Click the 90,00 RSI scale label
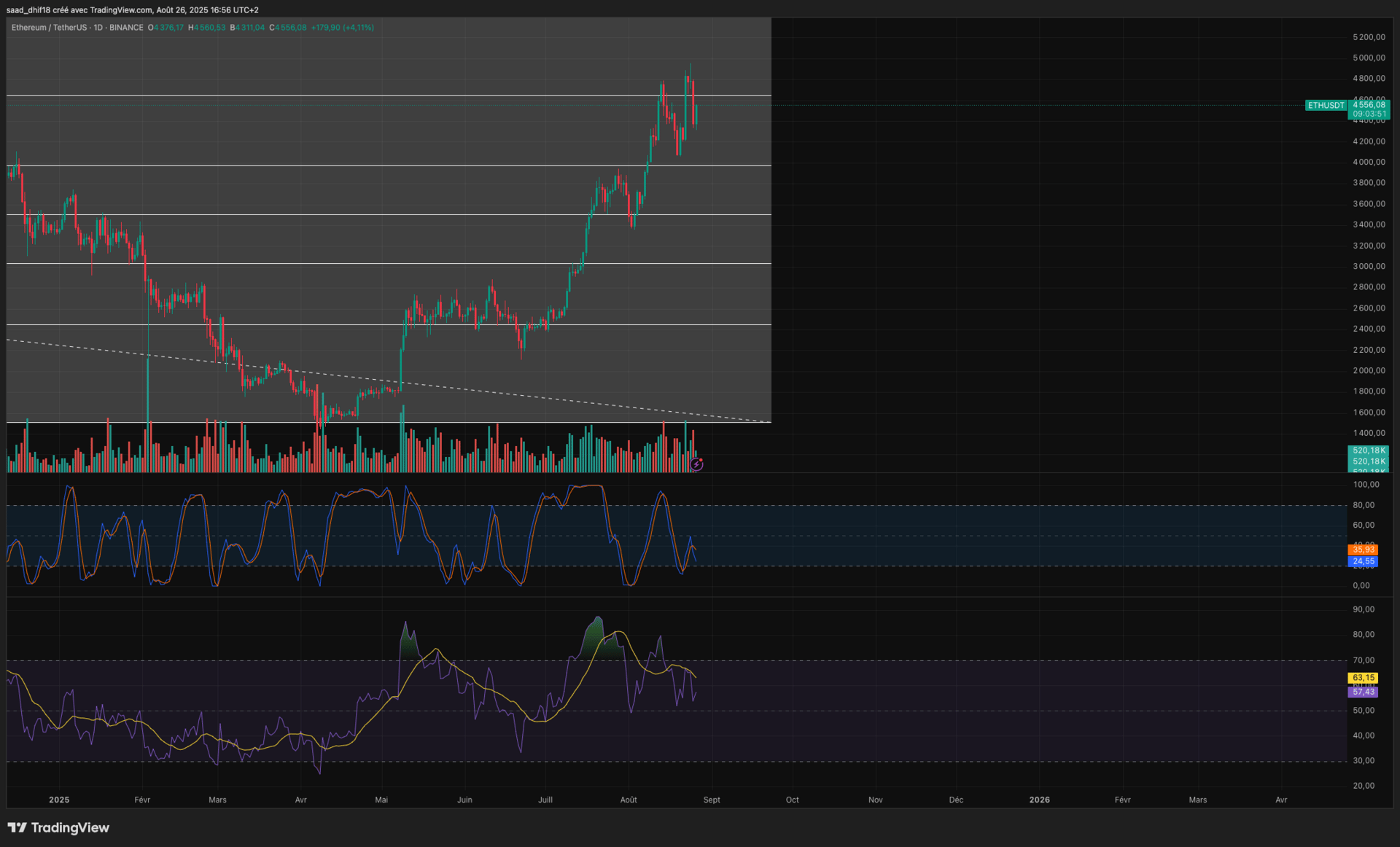 point(1364,609)
